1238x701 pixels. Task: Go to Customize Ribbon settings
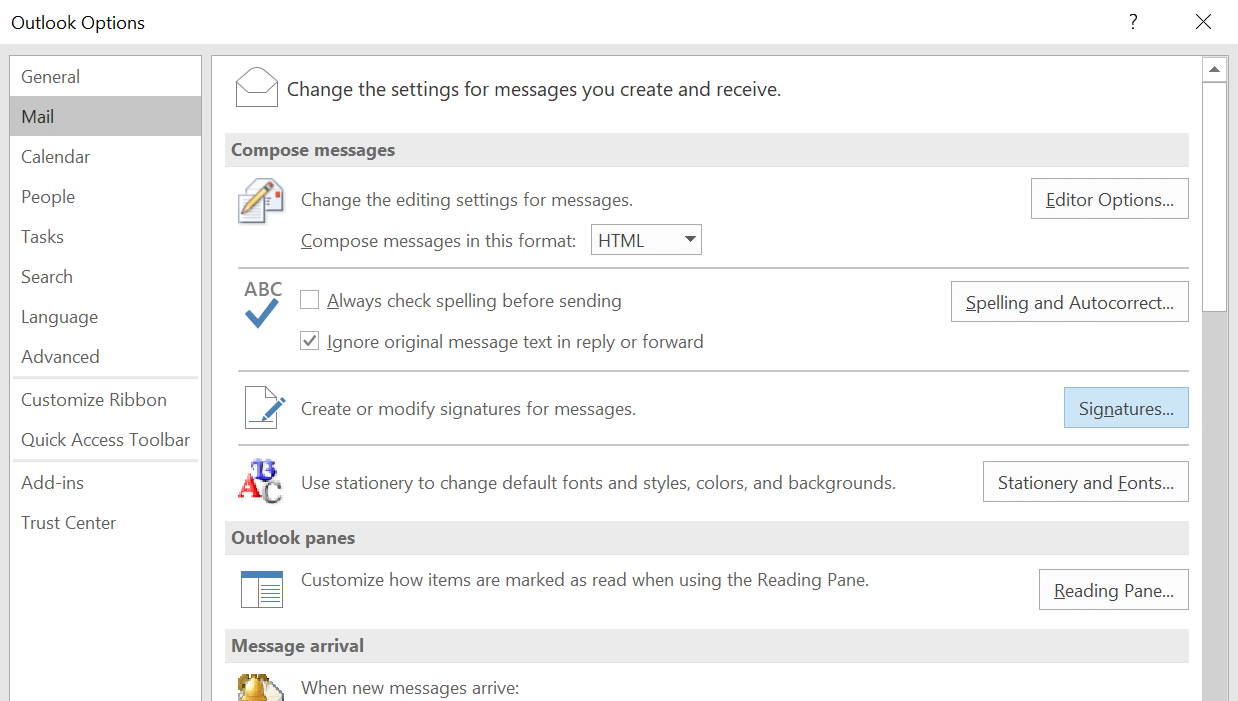[x=94, y=400]
